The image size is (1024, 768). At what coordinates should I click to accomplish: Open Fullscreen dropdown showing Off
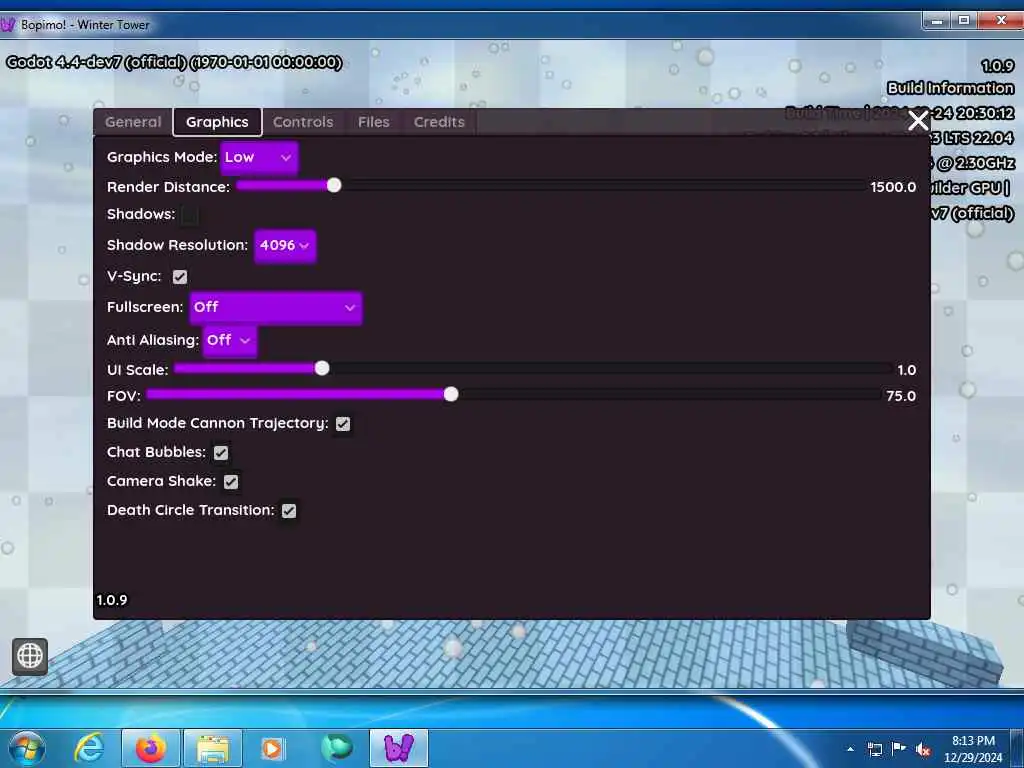coord(276,308)
